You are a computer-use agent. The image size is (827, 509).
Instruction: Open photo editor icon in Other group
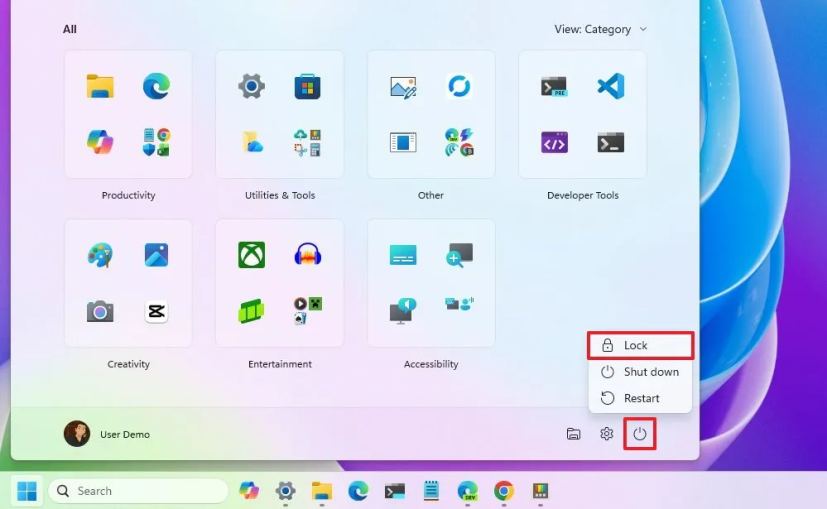(403, 87)
